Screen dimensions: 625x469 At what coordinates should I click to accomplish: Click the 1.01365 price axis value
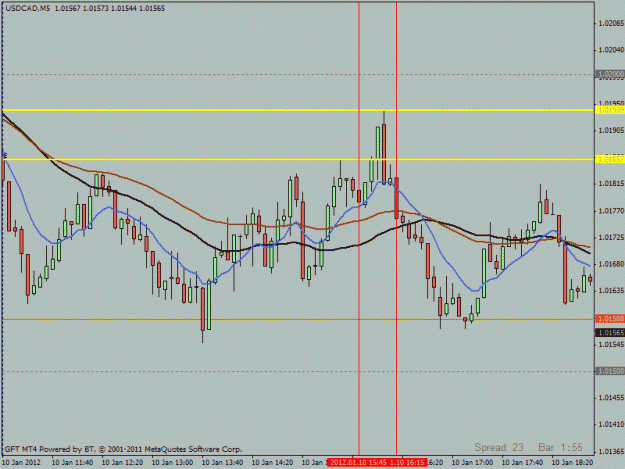611,451
